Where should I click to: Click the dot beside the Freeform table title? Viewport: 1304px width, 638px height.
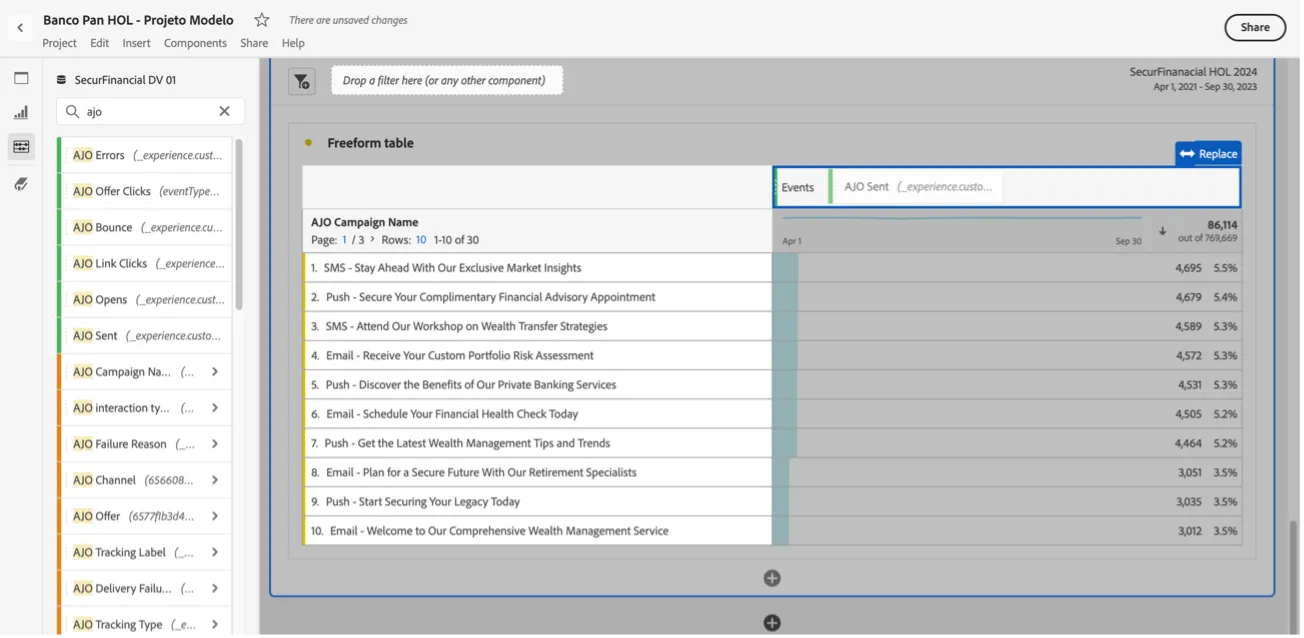tap(308, 143)
